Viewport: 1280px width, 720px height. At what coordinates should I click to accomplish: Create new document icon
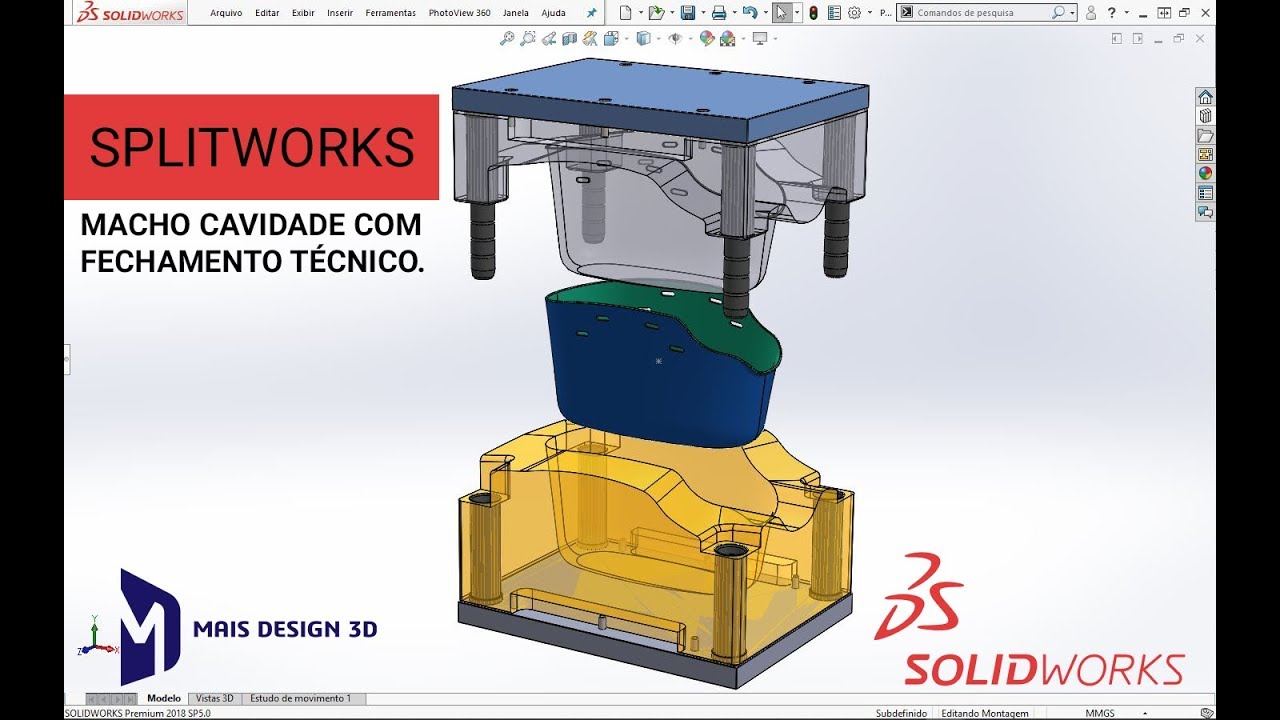(626, 12)
